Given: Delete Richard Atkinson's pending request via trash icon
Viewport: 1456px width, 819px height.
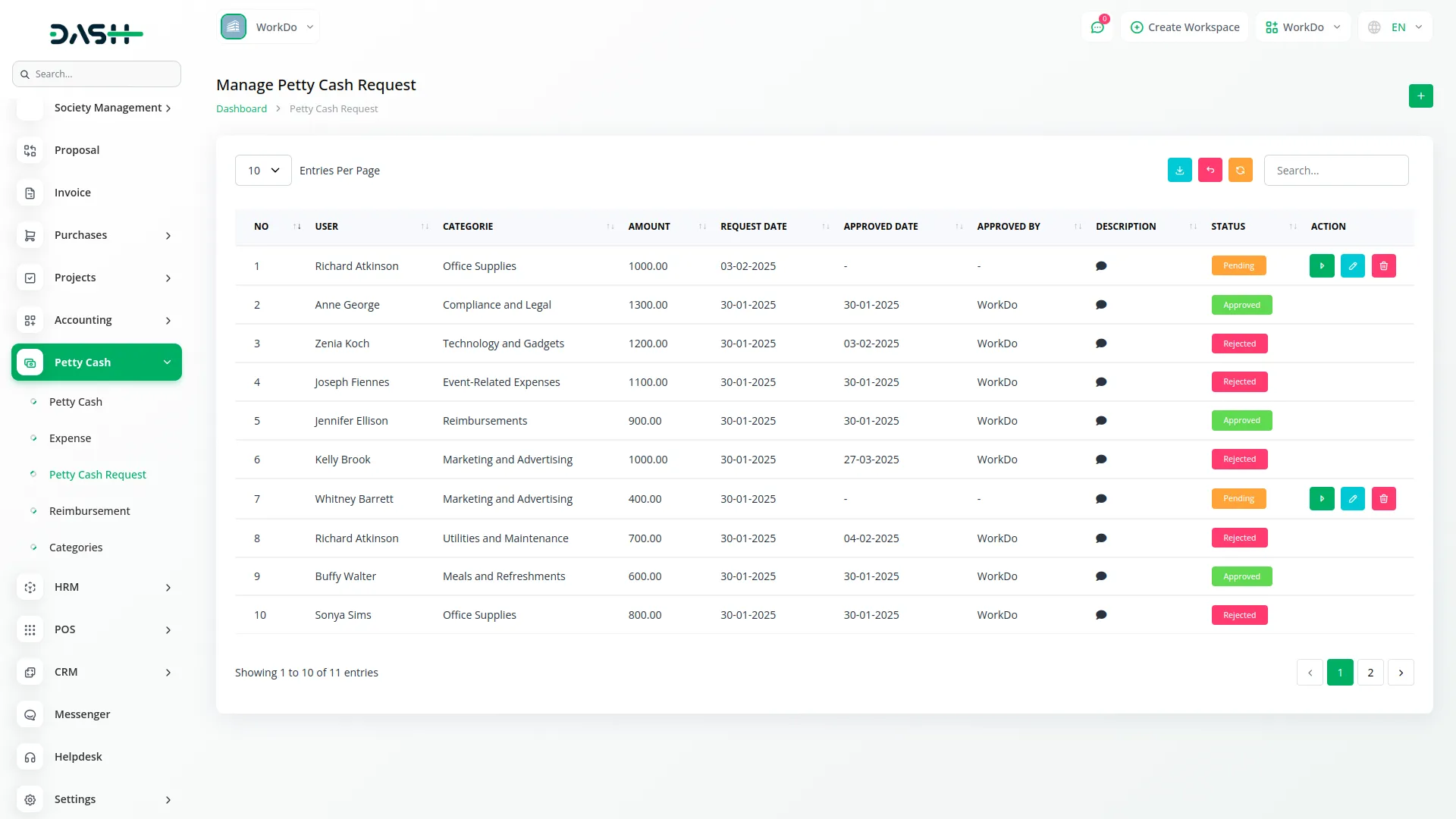Looking at the screenshot, I should click(x=1383, y=265).
